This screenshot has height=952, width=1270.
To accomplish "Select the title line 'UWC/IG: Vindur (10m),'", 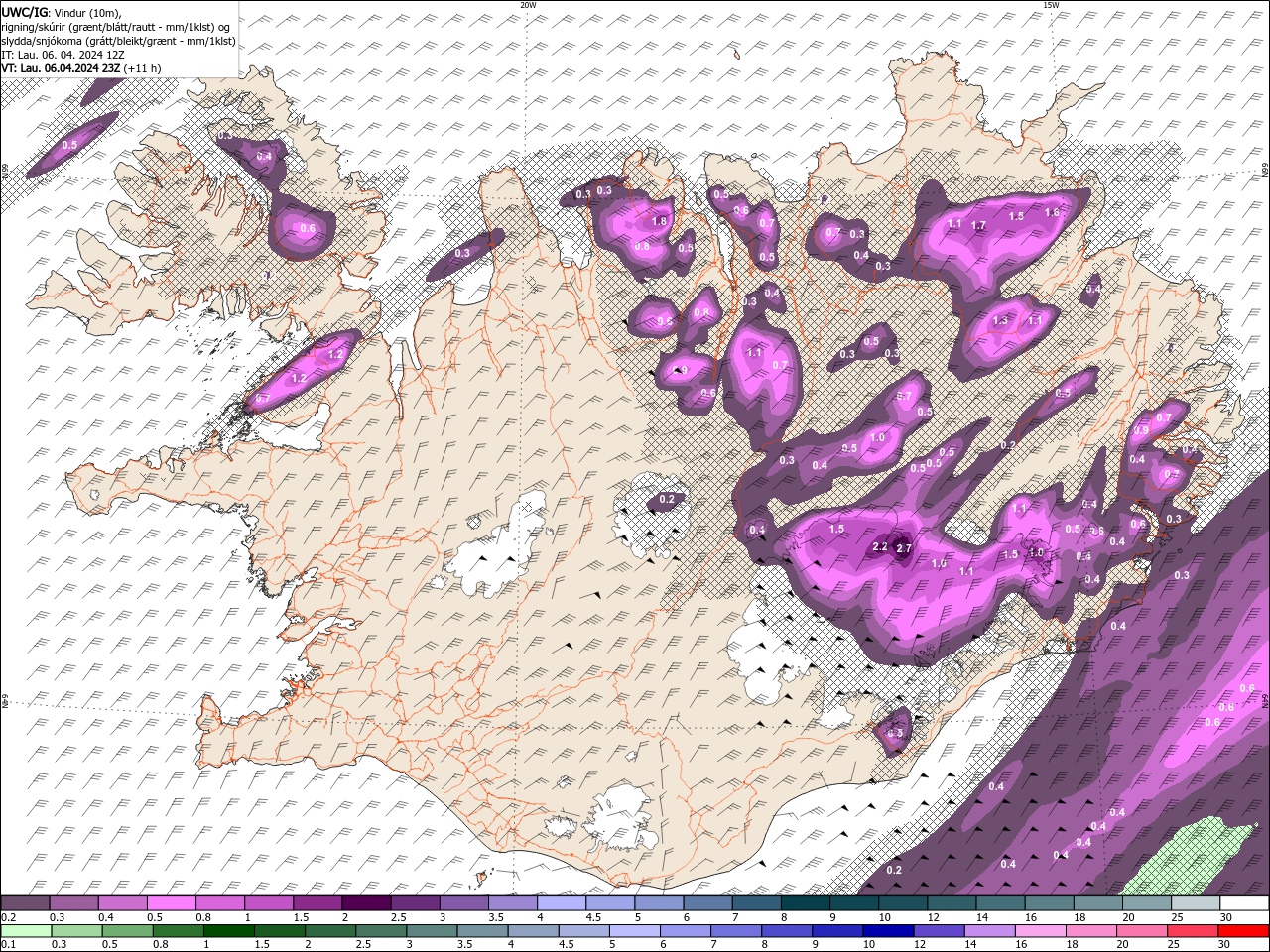I will coord(62,11).
